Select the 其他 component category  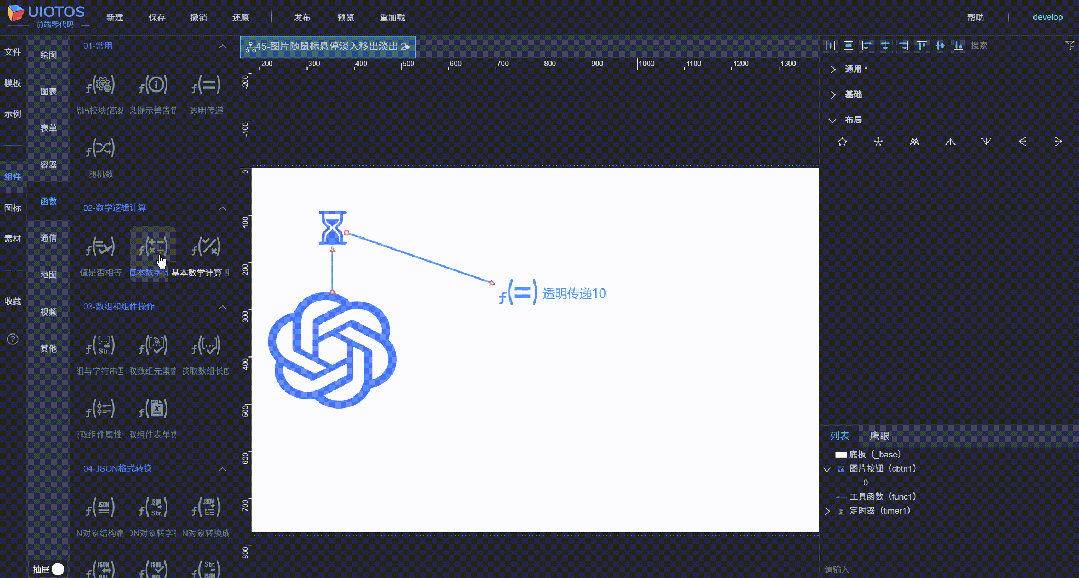coord(49,349)
